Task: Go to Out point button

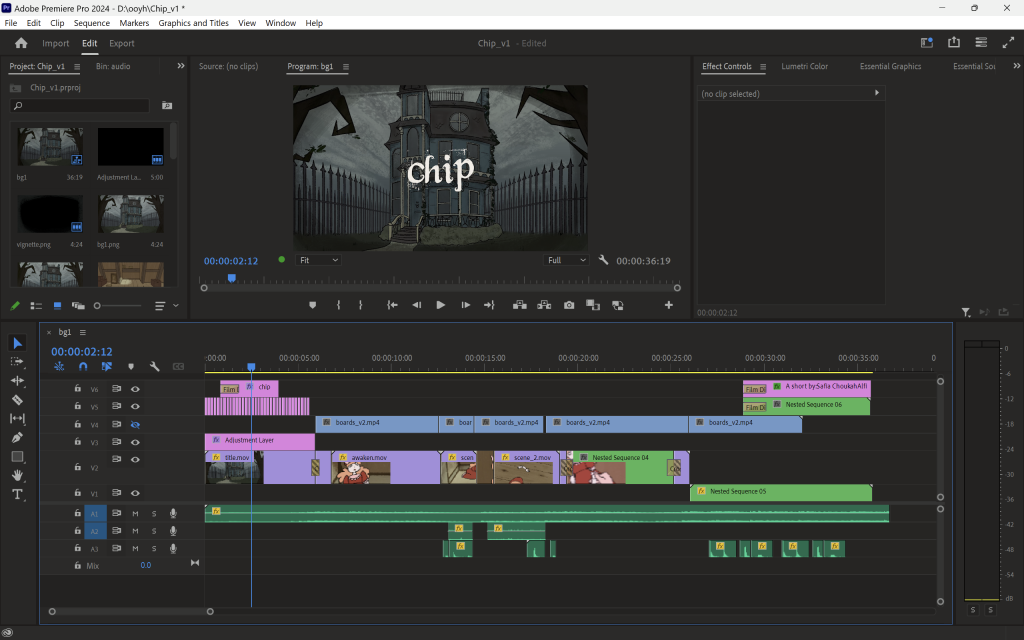Action: 489,305
